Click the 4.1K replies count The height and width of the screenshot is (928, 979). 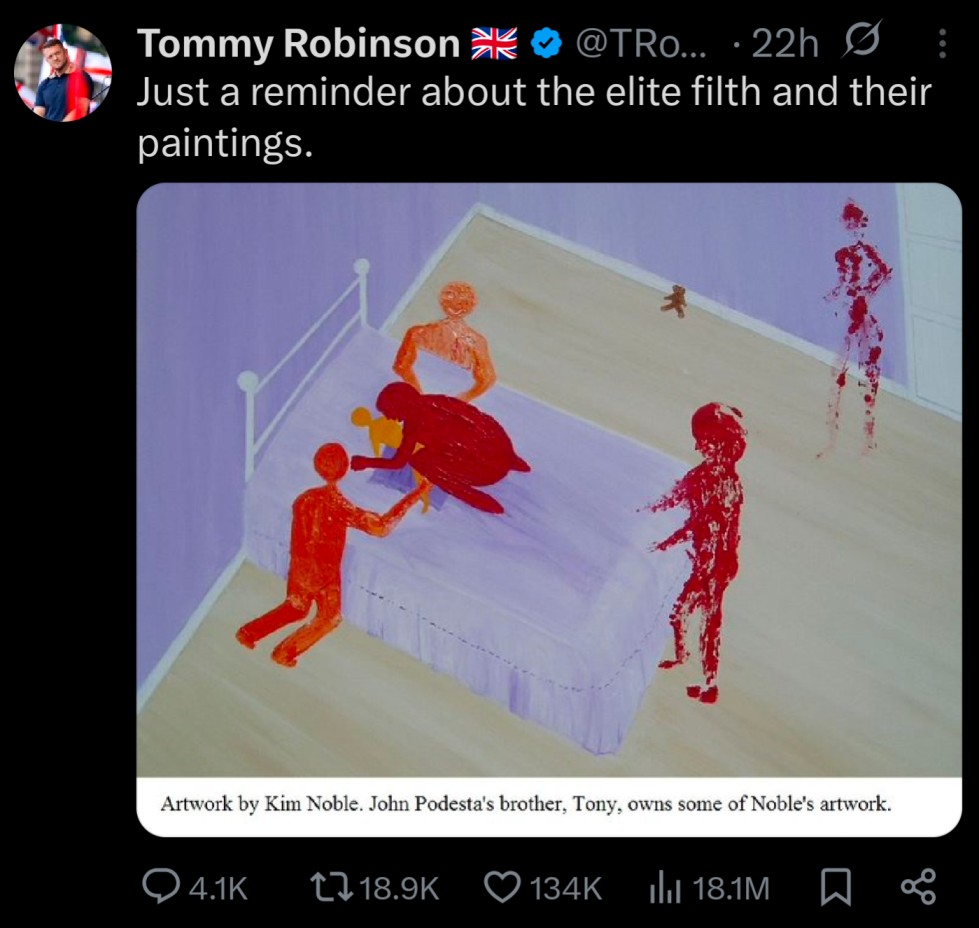[x=218, y=888]
